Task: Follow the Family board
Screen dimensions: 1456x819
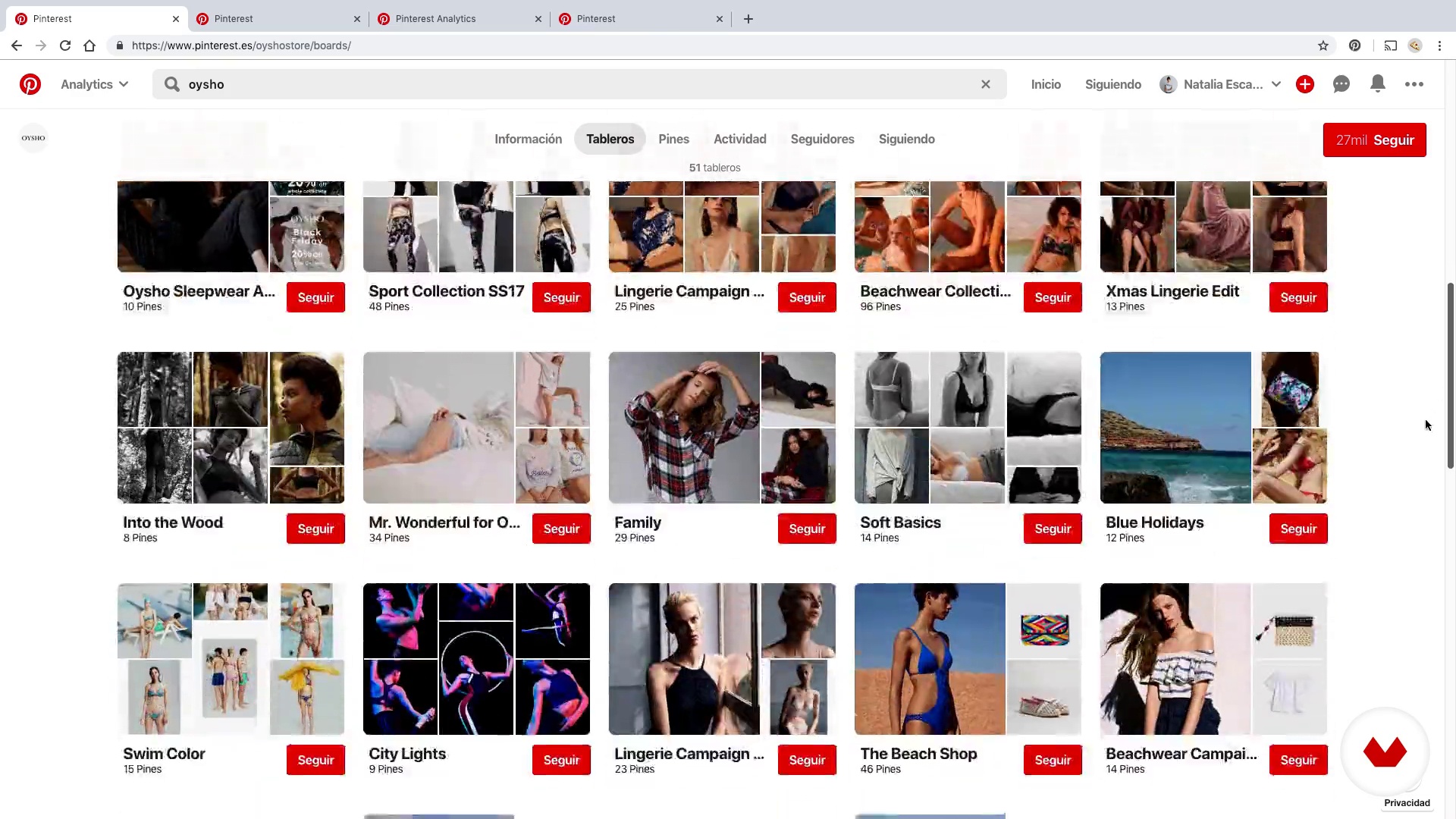Action: (807, 529)
